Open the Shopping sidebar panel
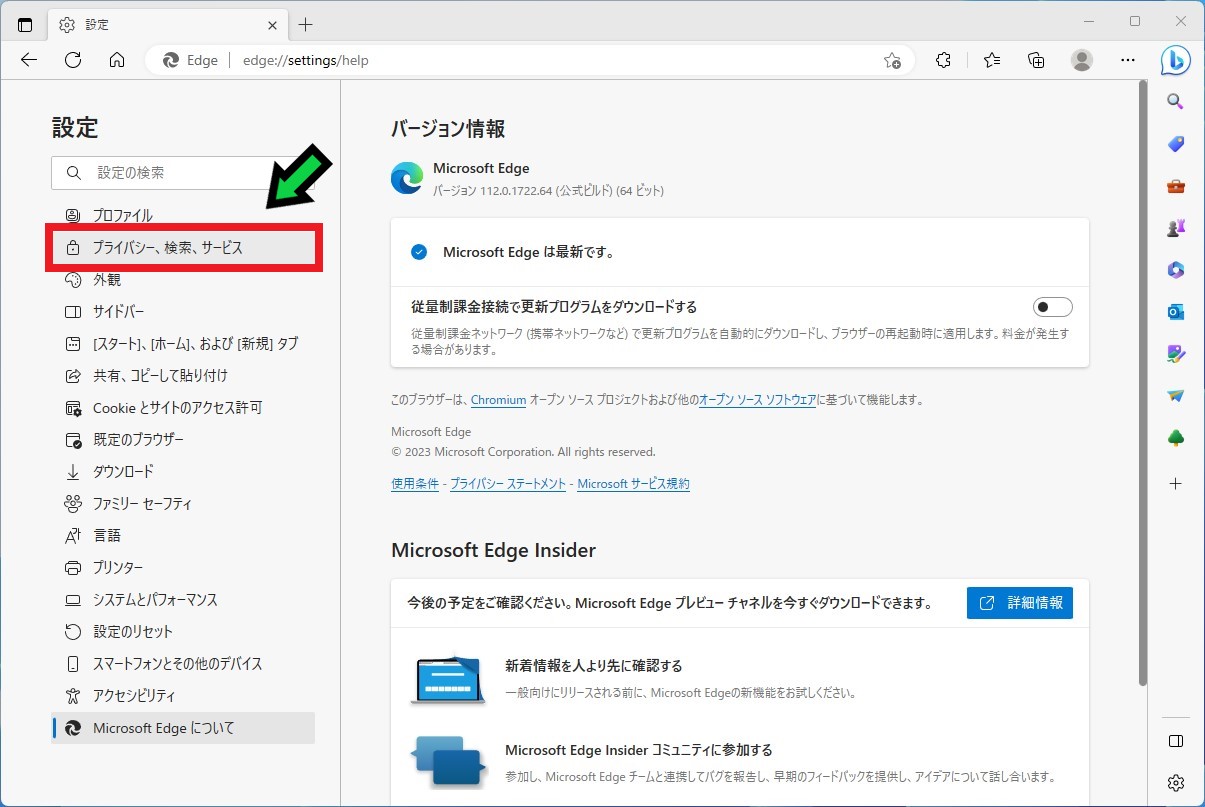 click(1176, 143)
